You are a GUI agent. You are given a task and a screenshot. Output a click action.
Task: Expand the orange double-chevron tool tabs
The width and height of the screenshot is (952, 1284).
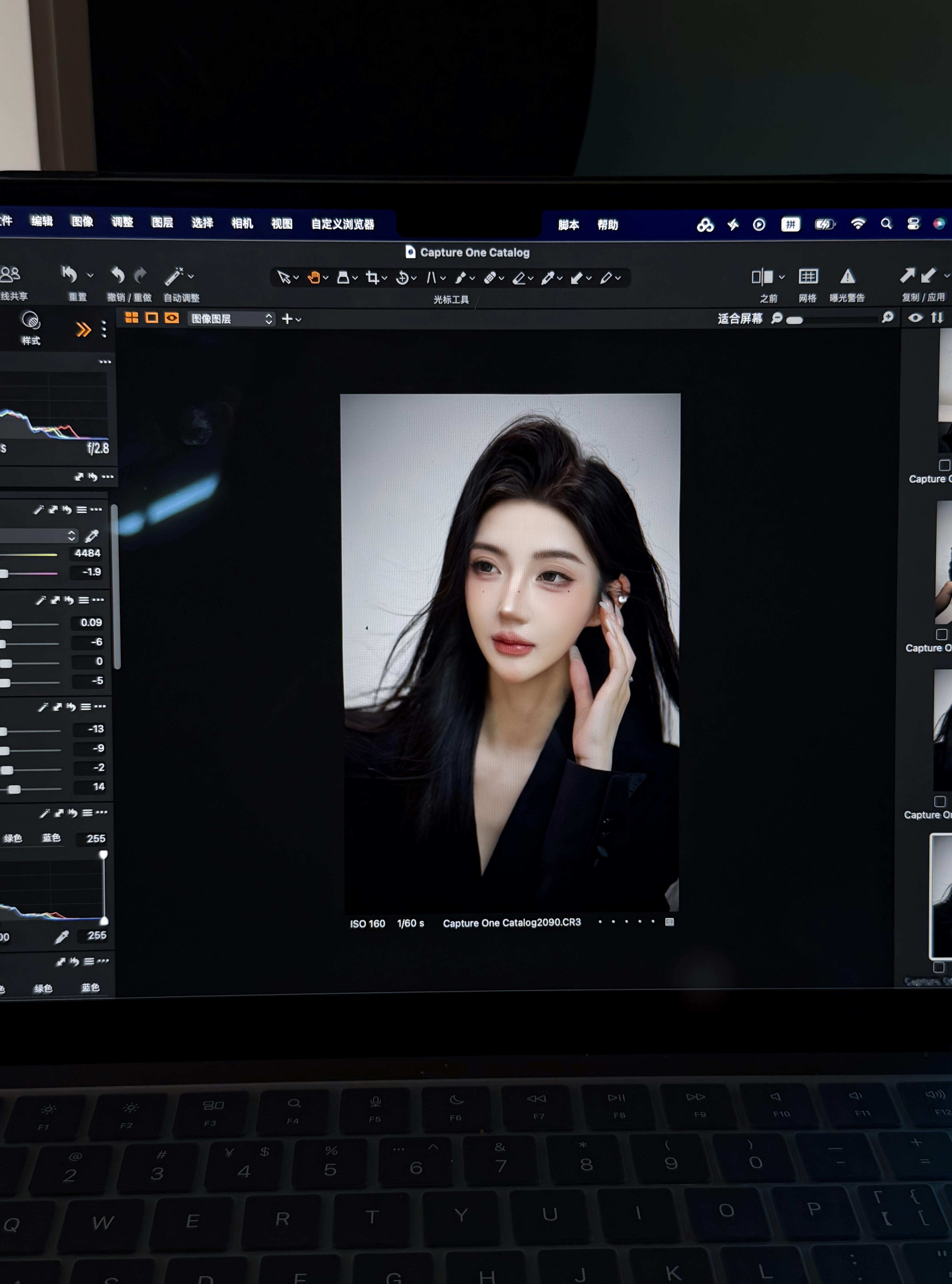click(x=84, y=329)
